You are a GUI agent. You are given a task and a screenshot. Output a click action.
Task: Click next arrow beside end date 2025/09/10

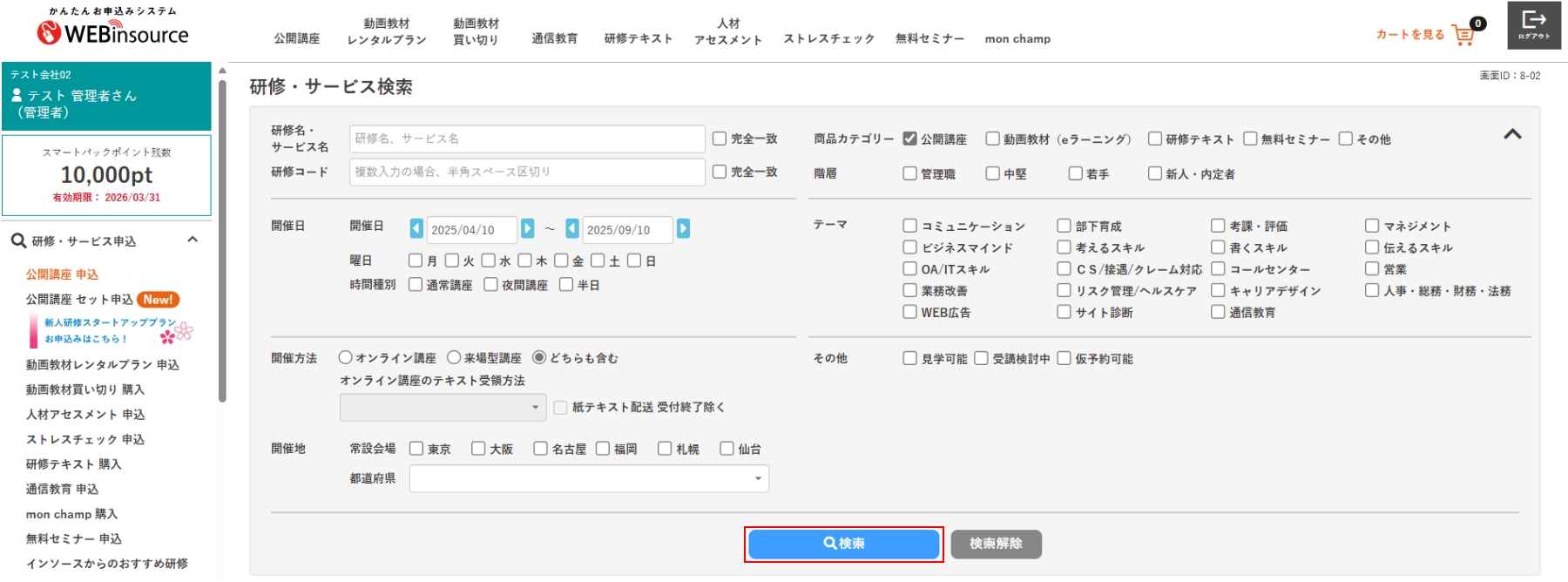[x=683, y=229]
